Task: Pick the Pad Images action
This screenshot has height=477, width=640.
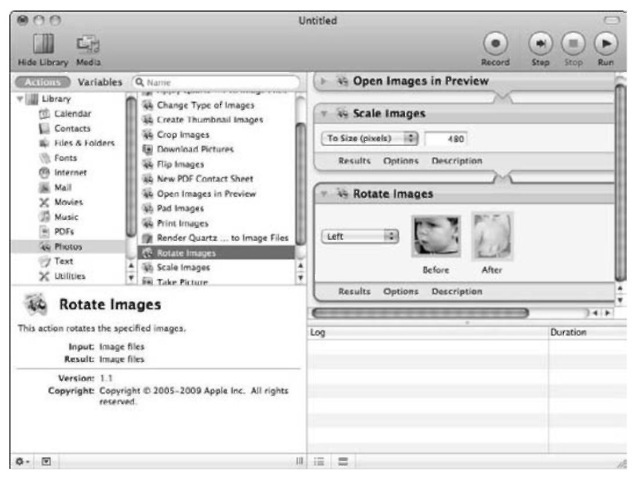Action: (173, 208)
